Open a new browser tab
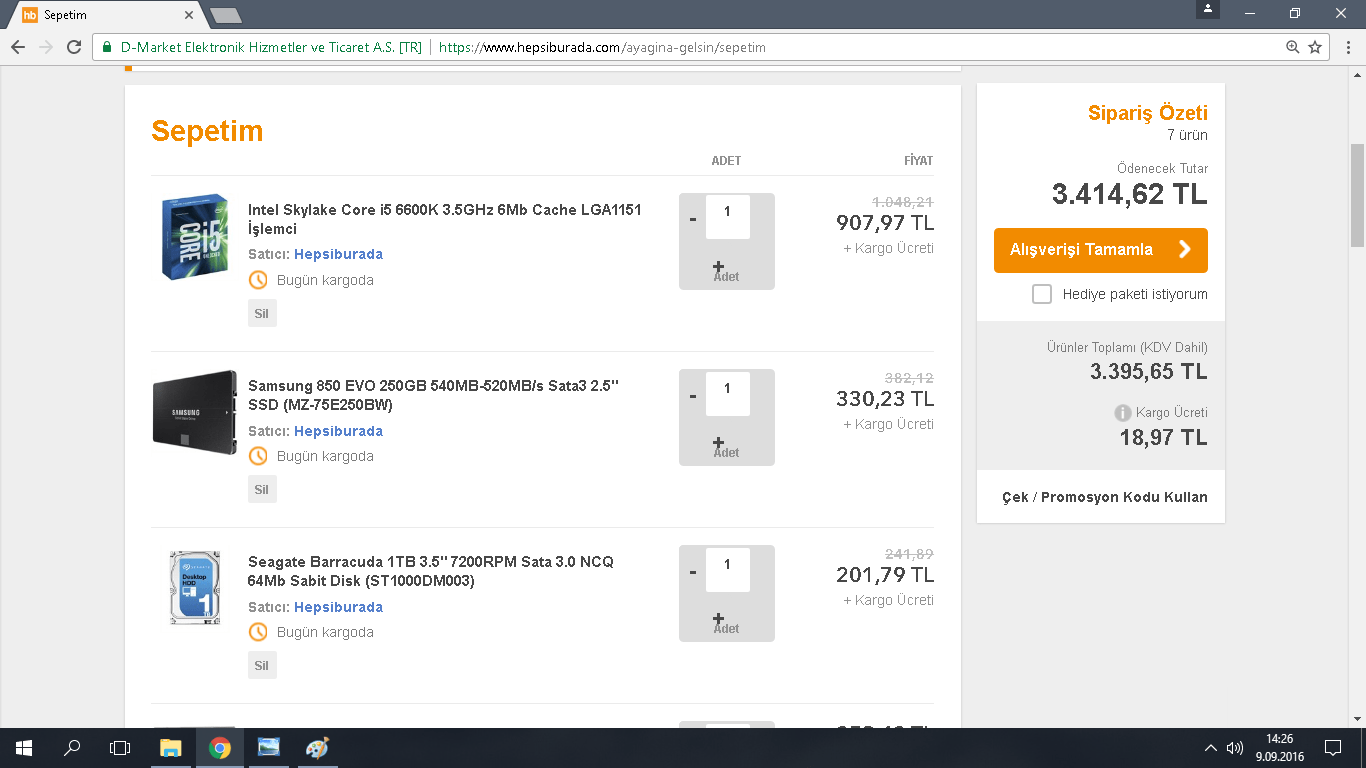 [x=226, y=15]
